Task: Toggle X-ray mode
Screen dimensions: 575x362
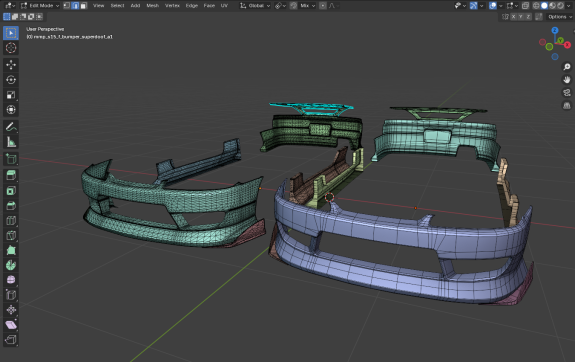Action: pos(525,6)
